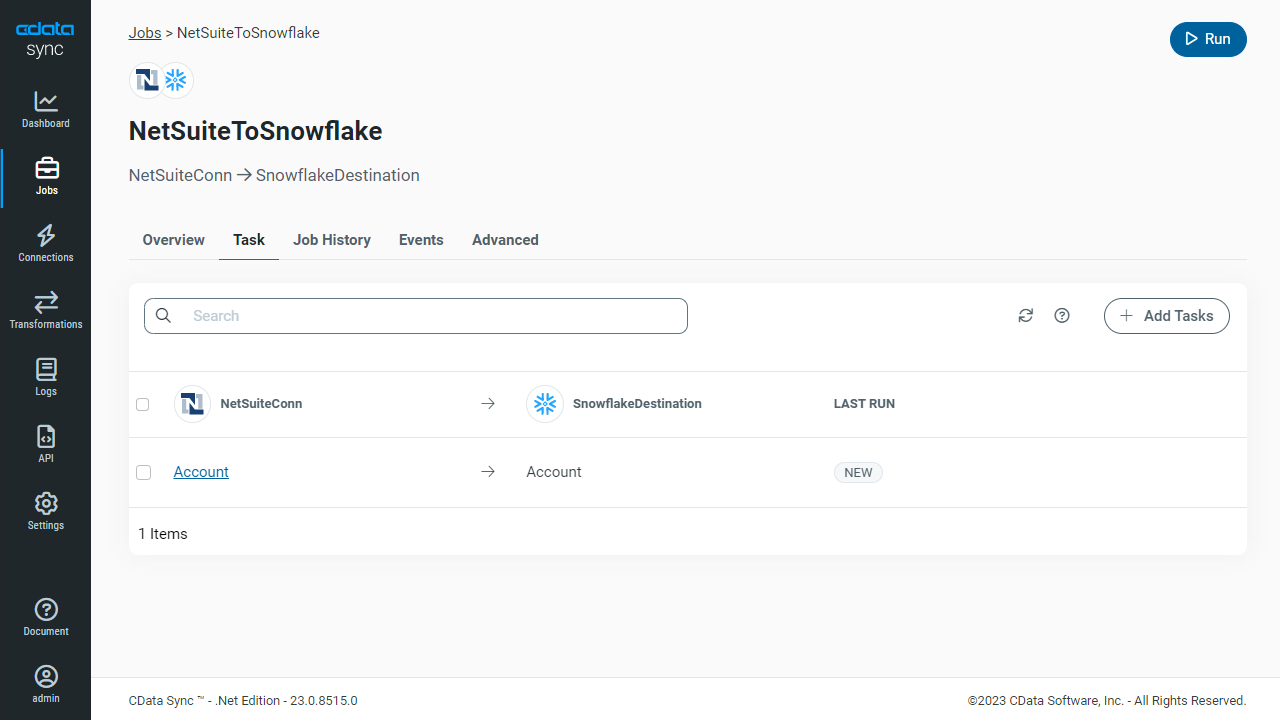Click the refresh tasks icon
The width and height of the screenshot is (1280, 720).
(x=1025, y=316)
